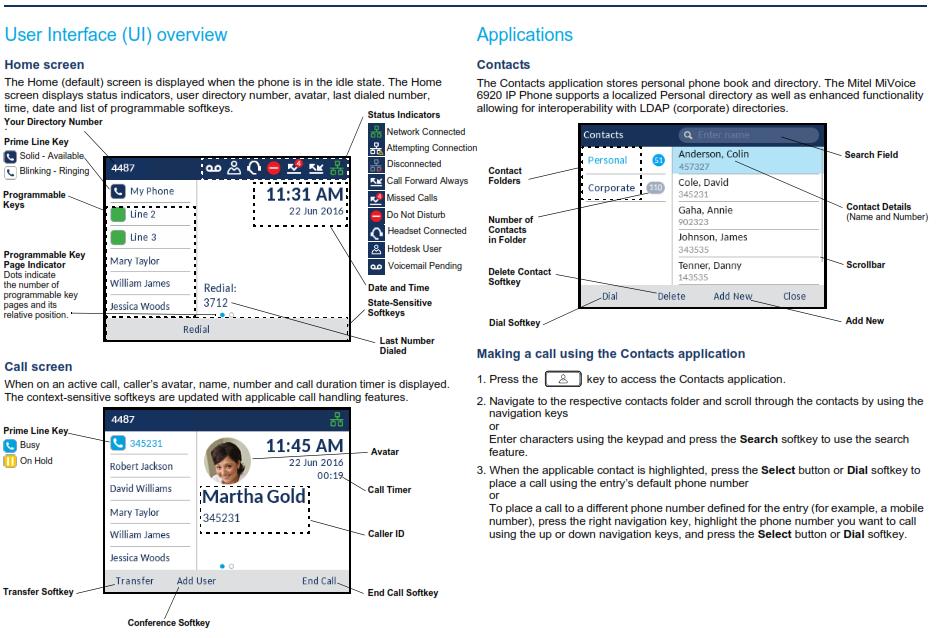The height and width of the screenshot is (638, 936).
Task: Click the Call Forward Always icon in legend
Action: tap(376, 181)
